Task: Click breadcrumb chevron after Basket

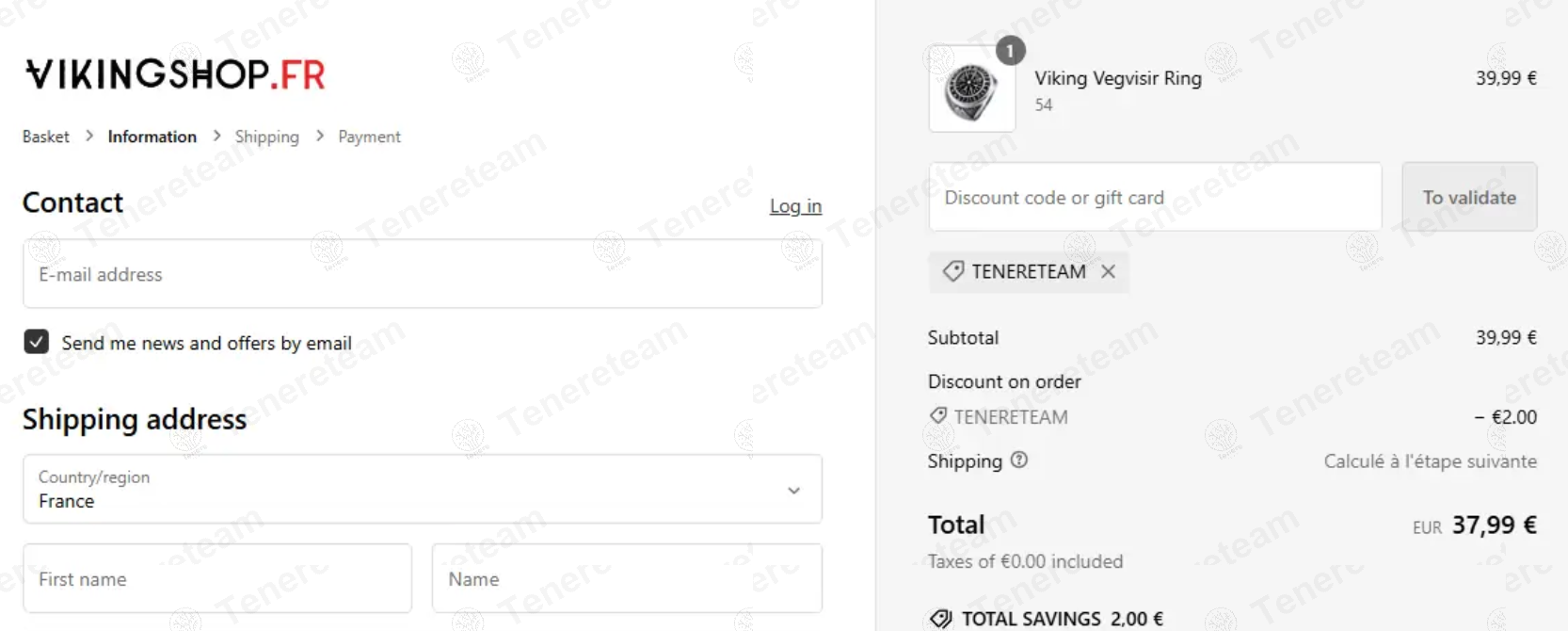Action: coord(89,137)
